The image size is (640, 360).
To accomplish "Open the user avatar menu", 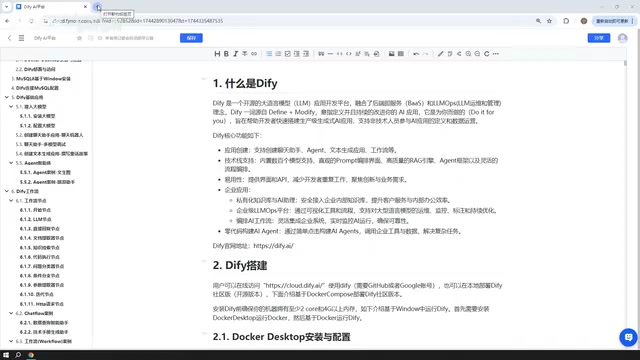I will 622,38.
